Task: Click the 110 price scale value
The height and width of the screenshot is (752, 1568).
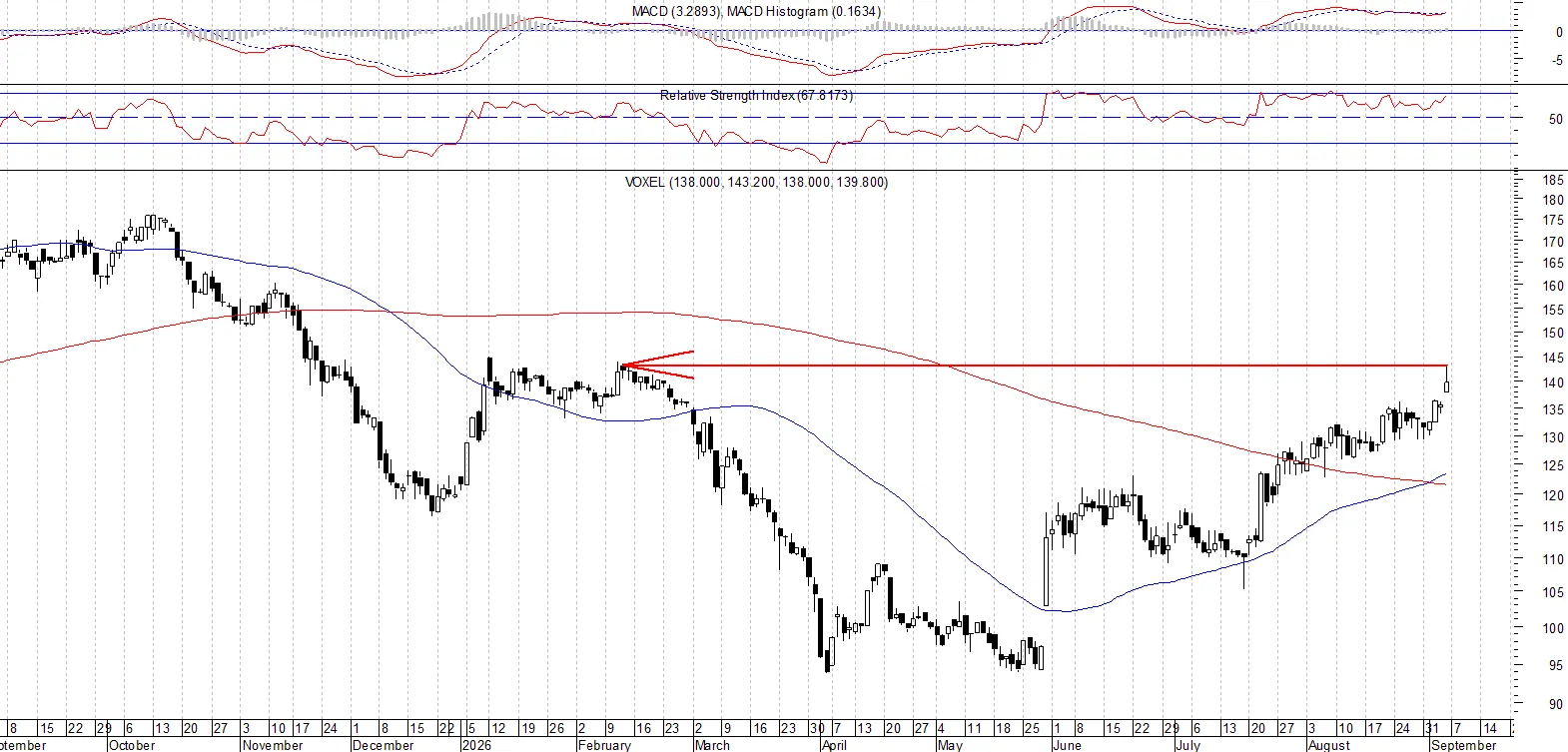Action: tap(1553, 560)
